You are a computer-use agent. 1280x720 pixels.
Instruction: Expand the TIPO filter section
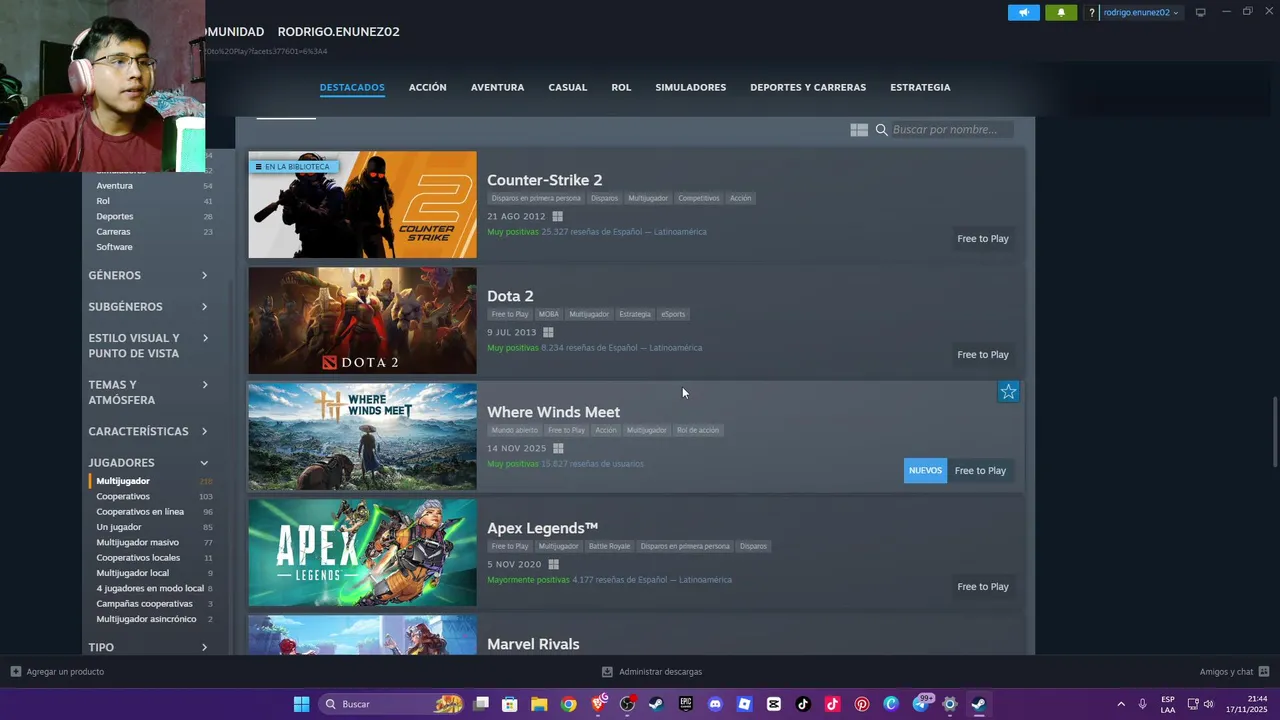(148, 647)
